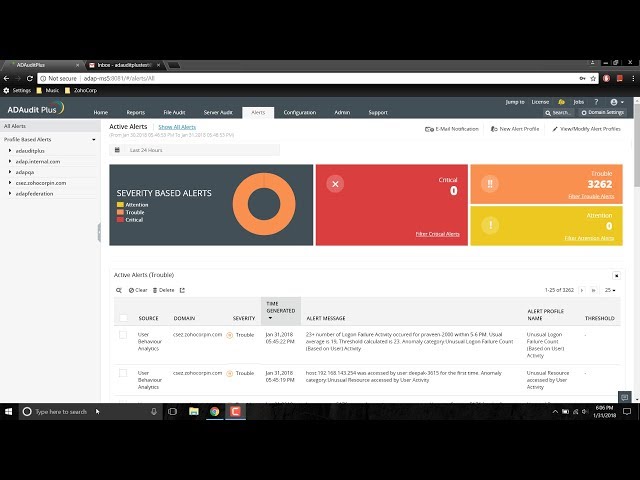Screen dimensions: 640x480
Task: Open the Home tab
Action: (x=100, y=112)
